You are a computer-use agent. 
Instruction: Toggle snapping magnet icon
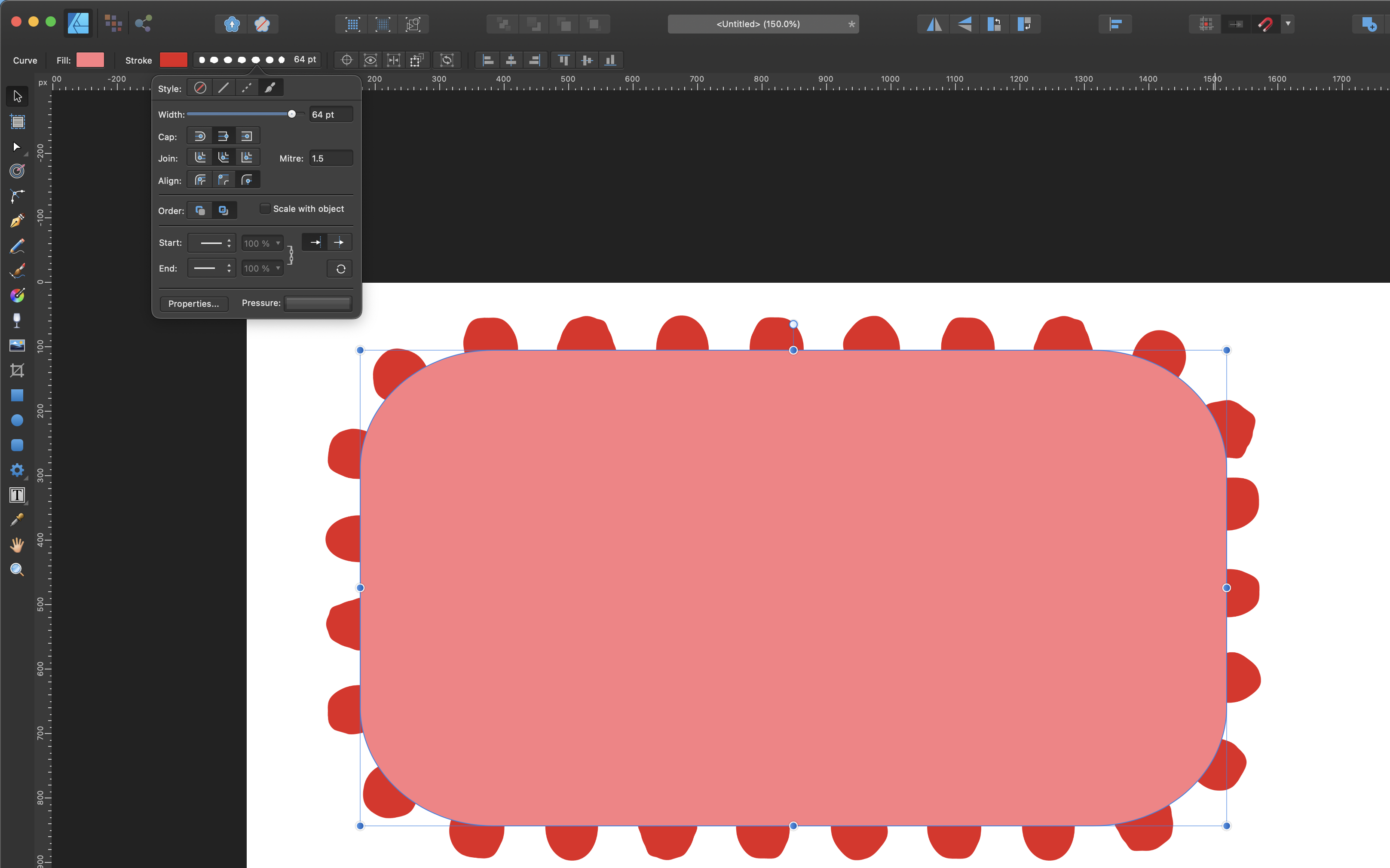pyautogui.click(x=1265, y=24)
